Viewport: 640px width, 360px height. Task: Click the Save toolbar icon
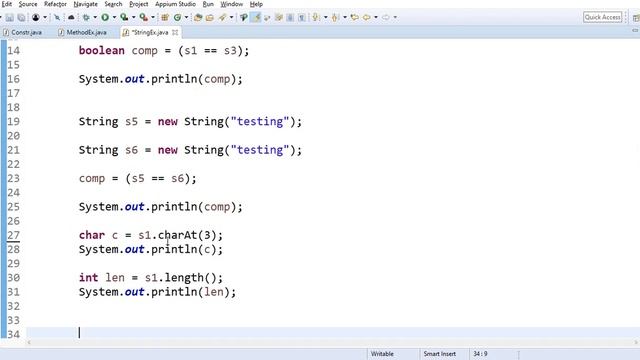click(x=9, y=18)
